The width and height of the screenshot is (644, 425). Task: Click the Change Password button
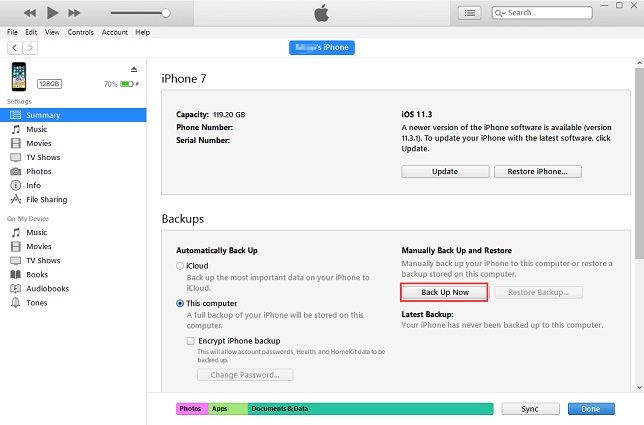(x=245, y=375)
